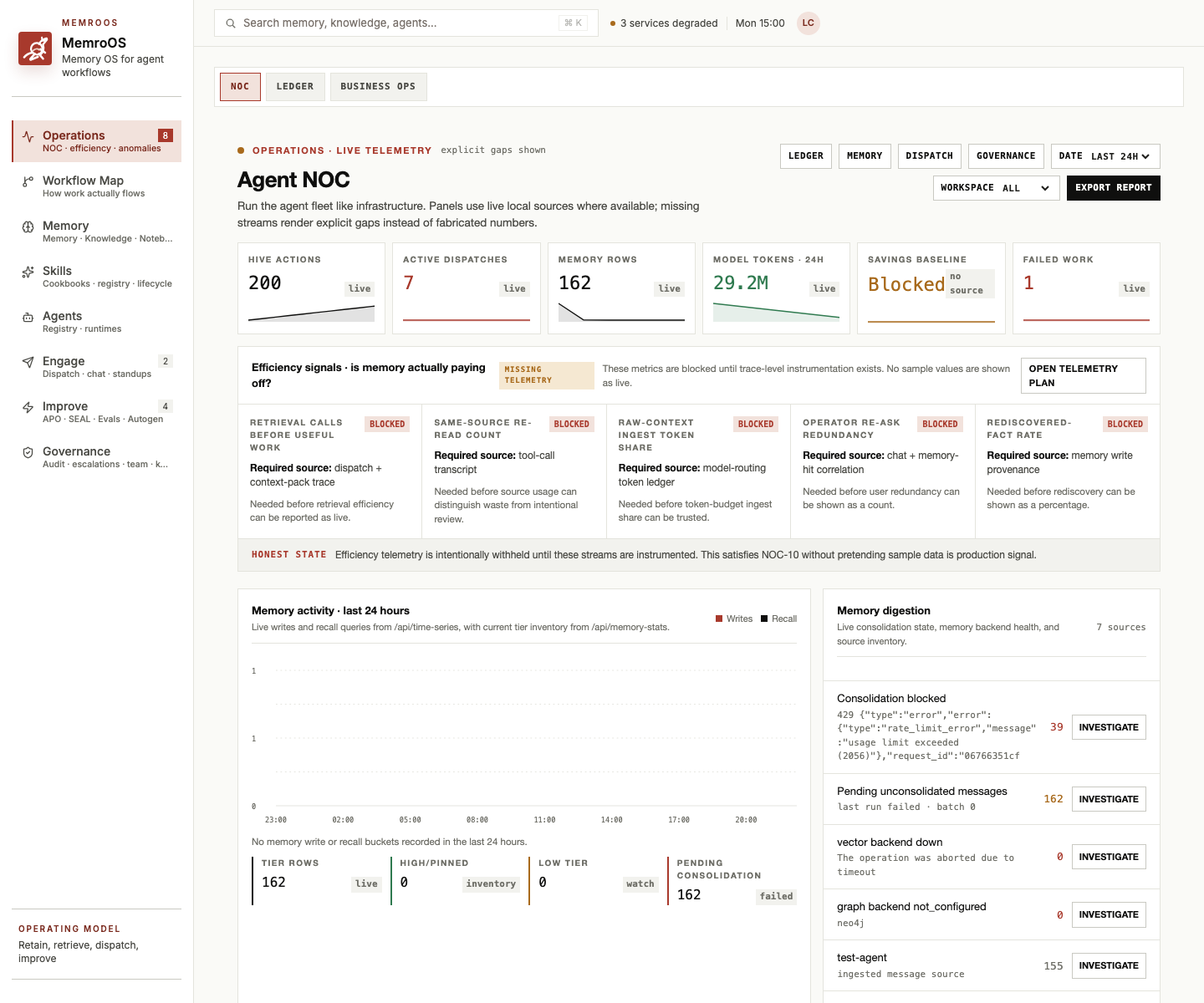
Task: Open the Active Dispatches card
Action: coord(467,288)
